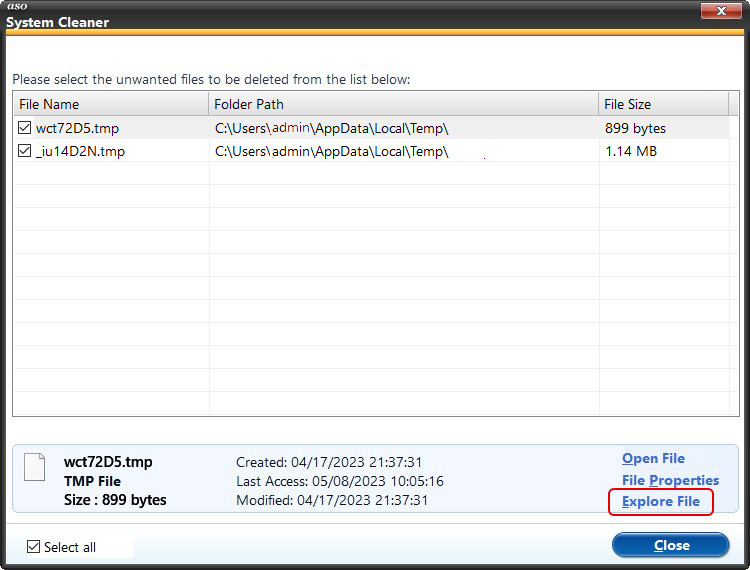Sort by File Size column header
The width and height of the screenshot is (750, 570).
(x=663, y=104)
